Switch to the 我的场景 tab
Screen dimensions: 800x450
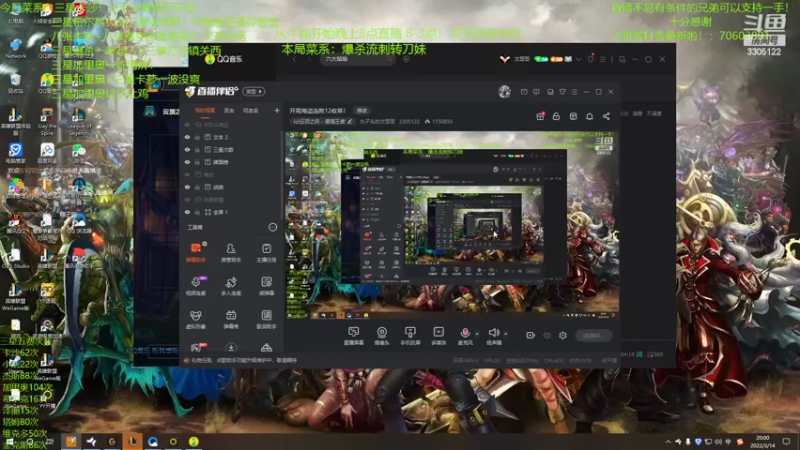205,111
